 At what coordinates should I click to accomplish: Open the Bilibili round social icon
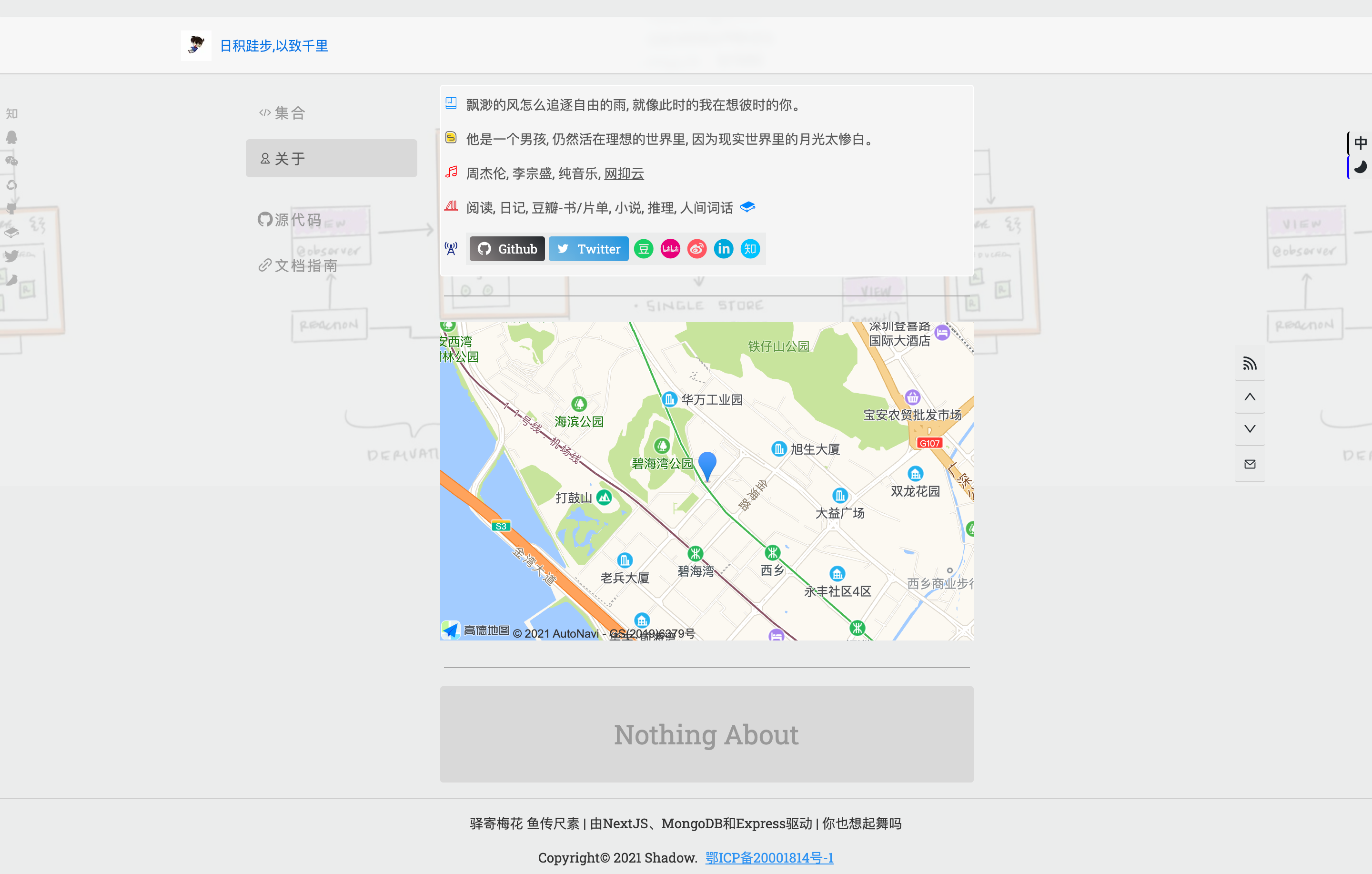pos(670,249)
